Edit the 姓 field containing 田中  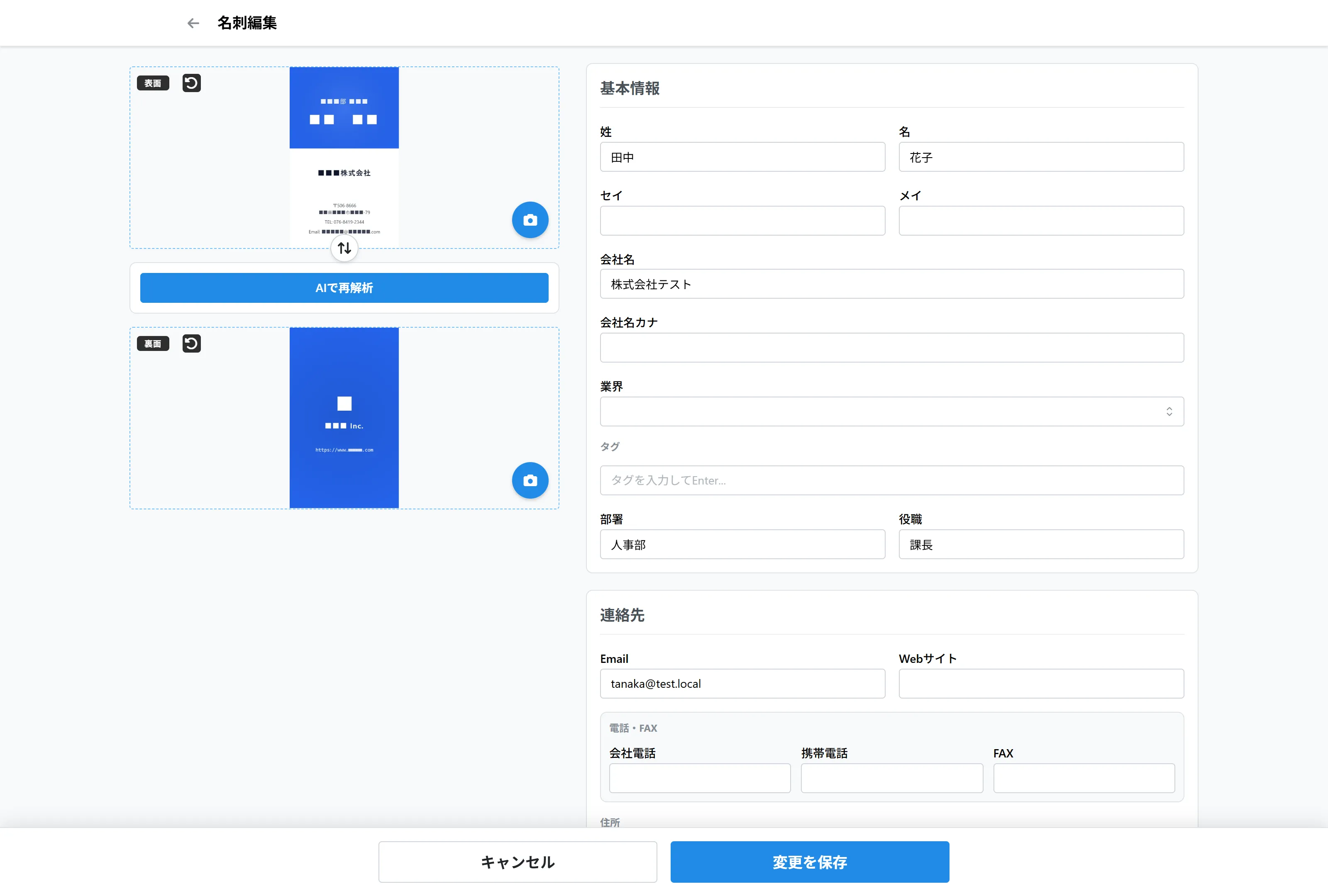[x=742, y=157]
